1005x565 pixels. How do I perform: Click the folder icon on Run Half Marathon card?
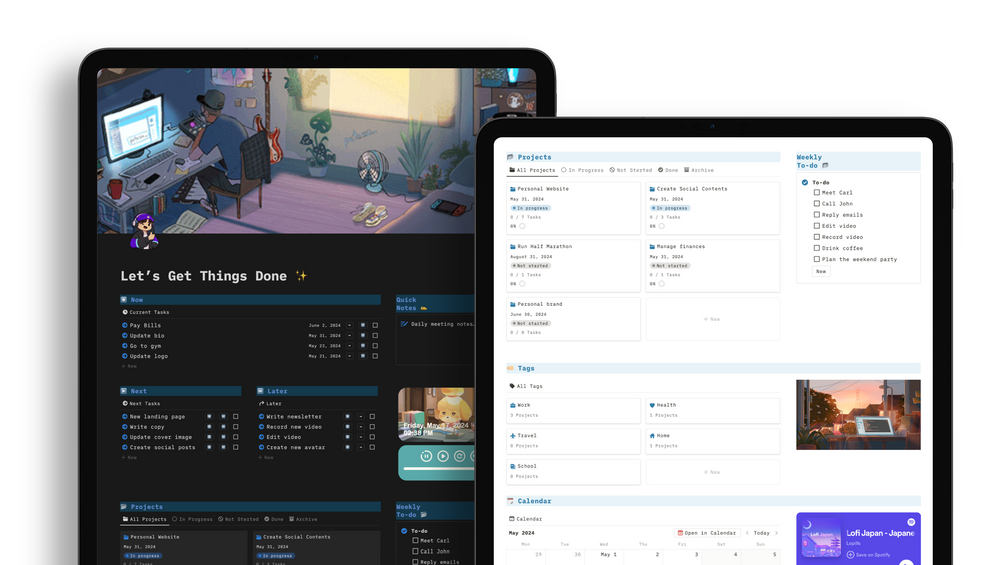coord(513,247)
